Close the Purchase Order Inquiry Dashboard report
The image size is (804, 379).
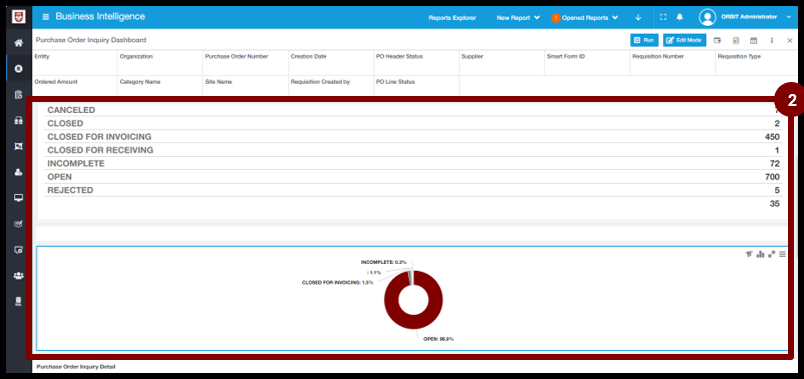point(790,40)
